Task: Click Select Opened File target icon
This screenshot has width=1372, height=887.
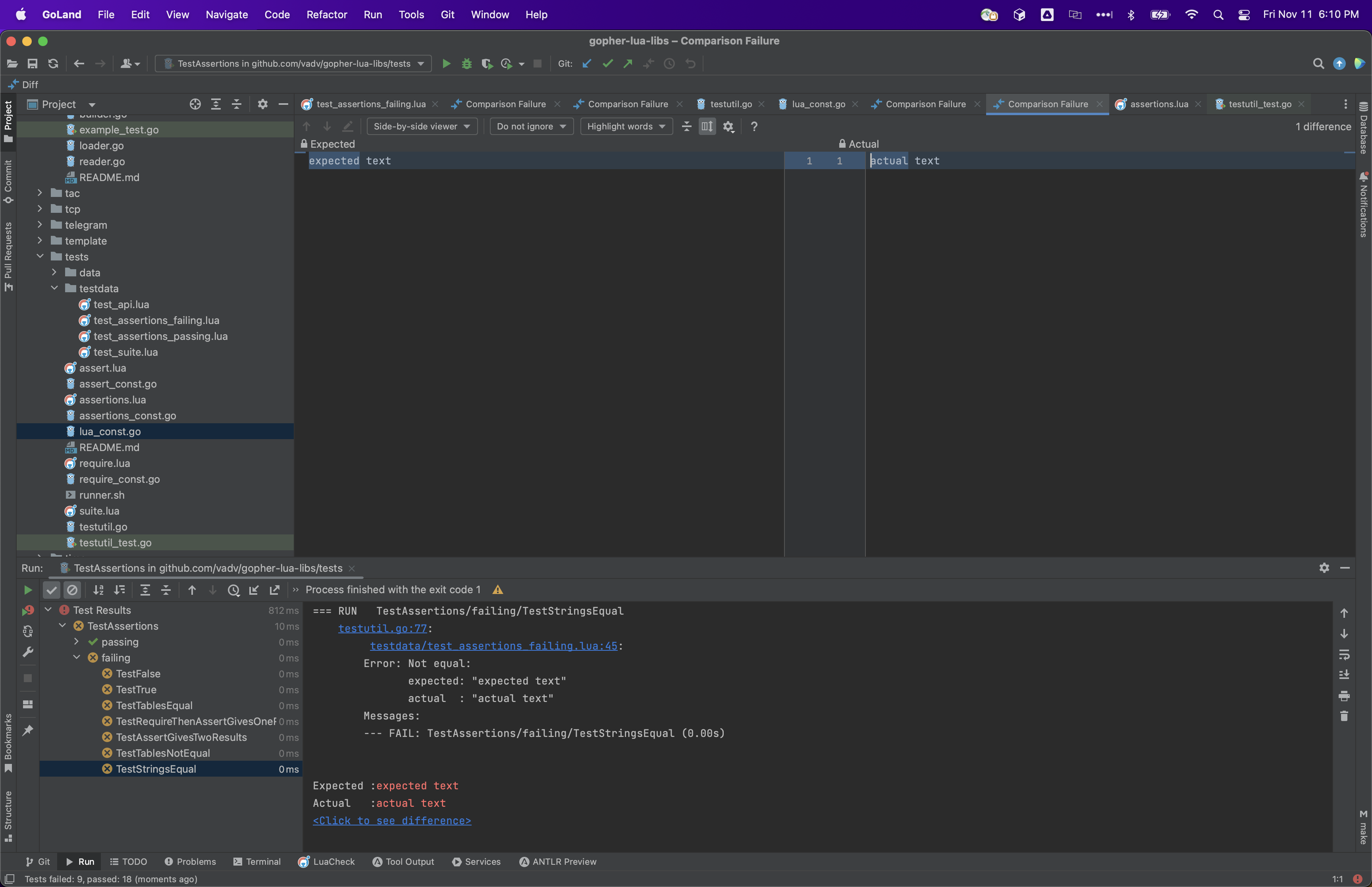Action: coord(195,104)
